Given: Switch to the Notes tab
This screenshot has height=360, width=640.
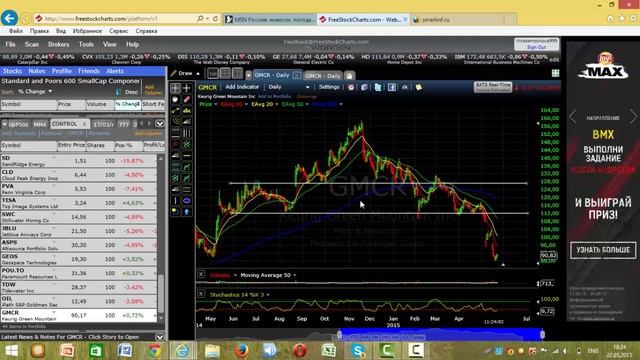Looking at the screenshot, I should (x=37, y=71).
